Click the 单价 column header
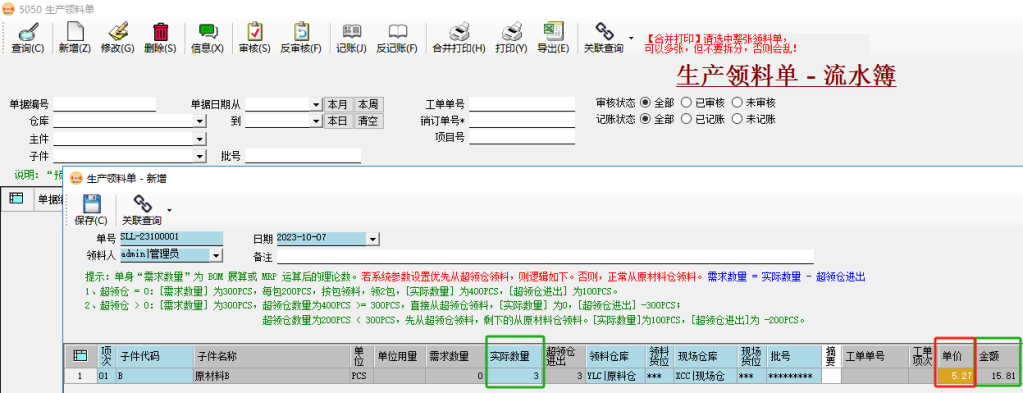The width and height of the screenshot is (1023, 393). tap(956, 356)
